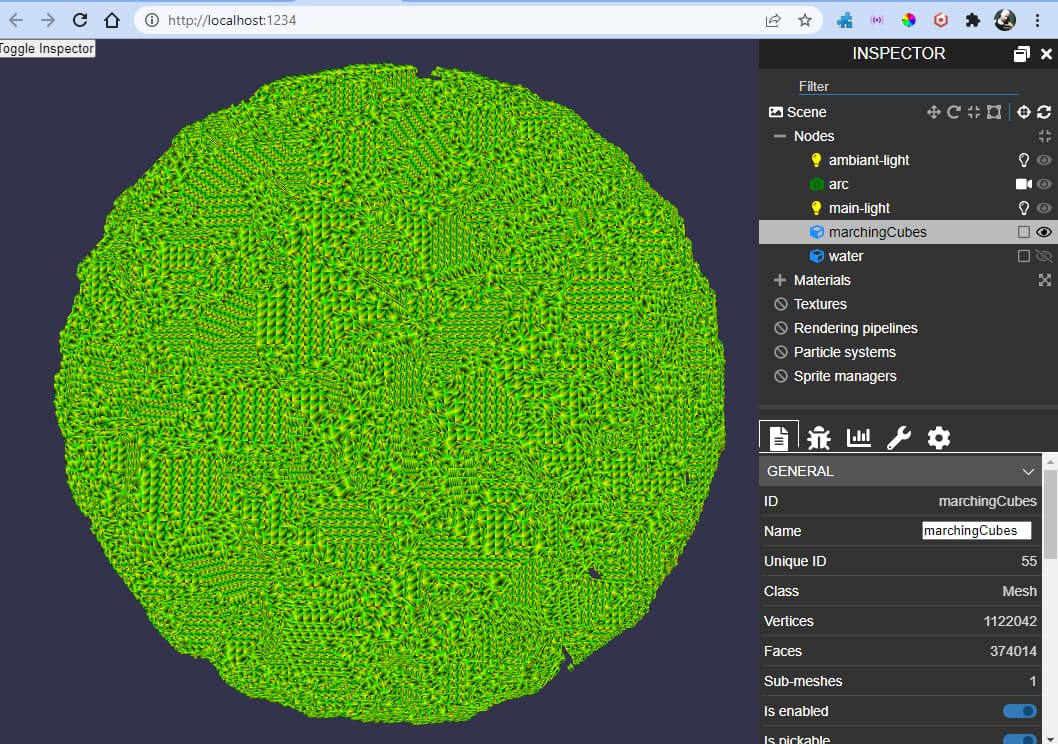
Task: Hide the marchingCubes mesh with eye icon
Action: pos(1044,232)
